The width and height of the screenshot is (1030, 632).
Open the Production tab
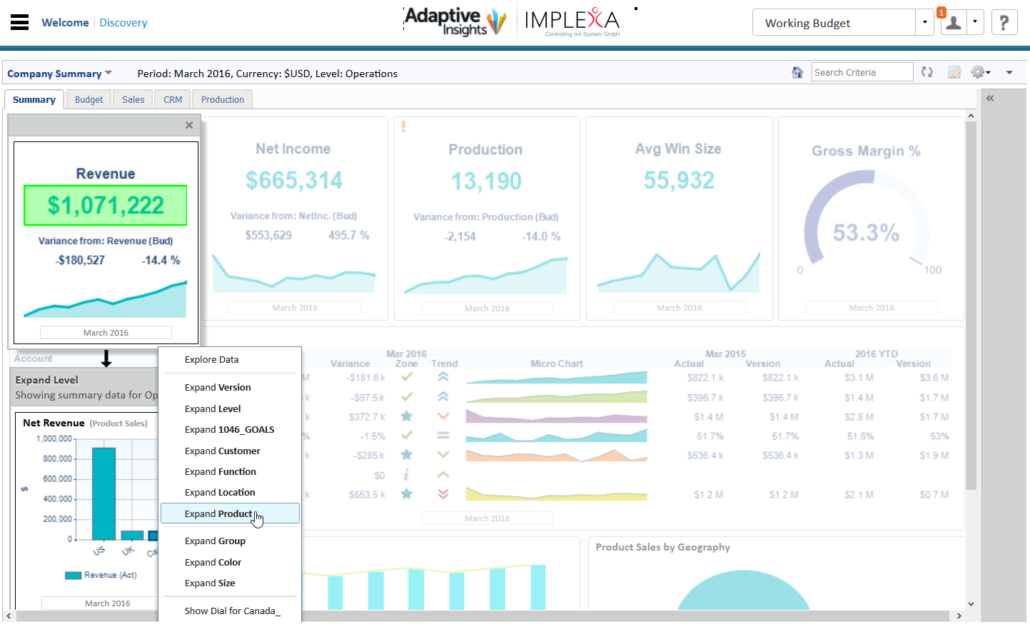[222, 100]
